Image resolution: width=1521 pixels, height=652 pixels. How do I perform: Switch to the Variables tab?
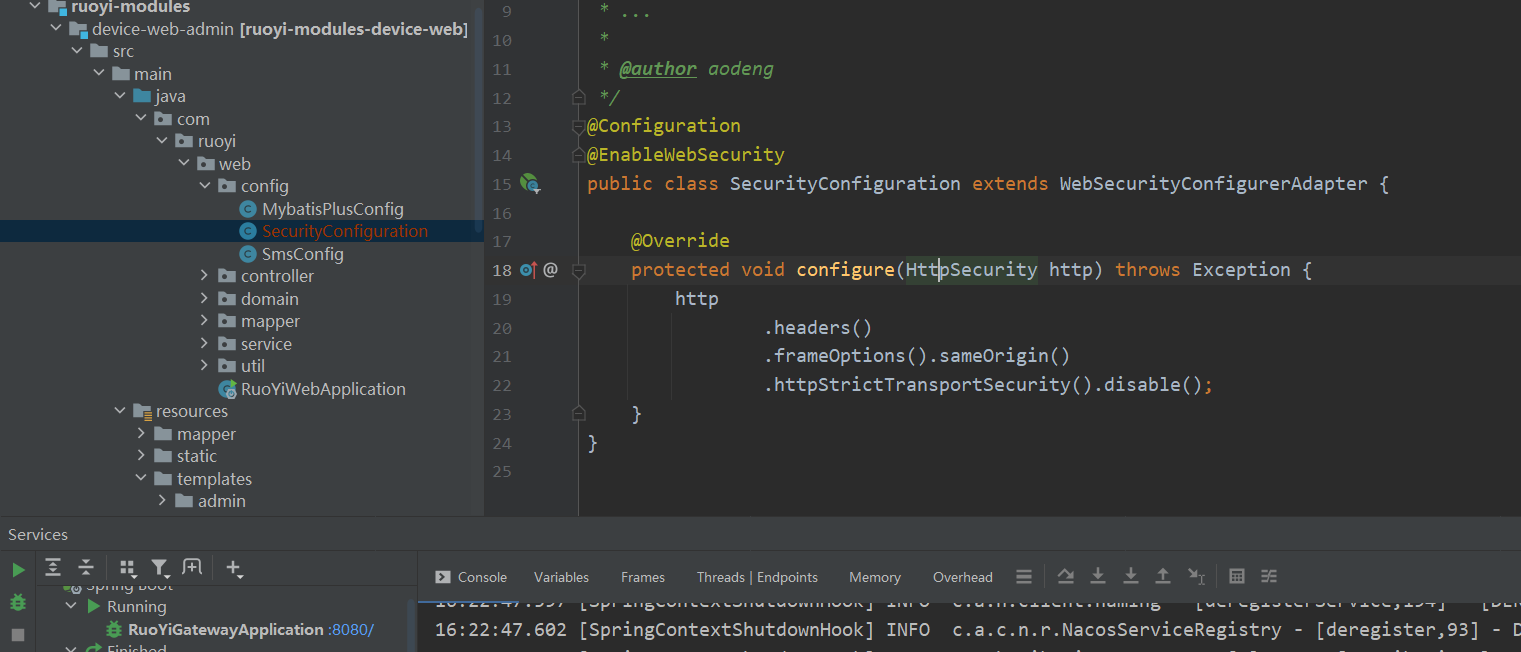pos(561,577)
